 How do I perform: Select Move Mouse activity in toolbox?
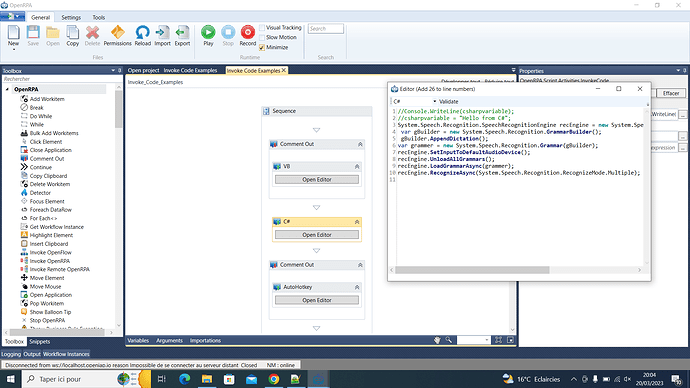point(45,286)
